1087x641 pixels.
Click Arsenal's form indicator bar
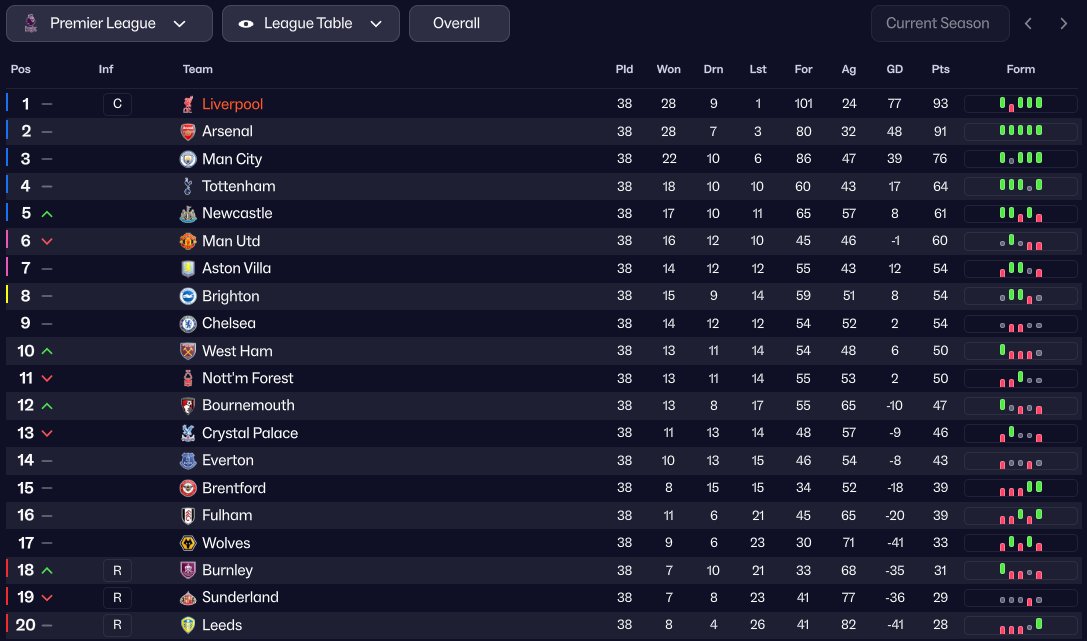click(1021, 131)
